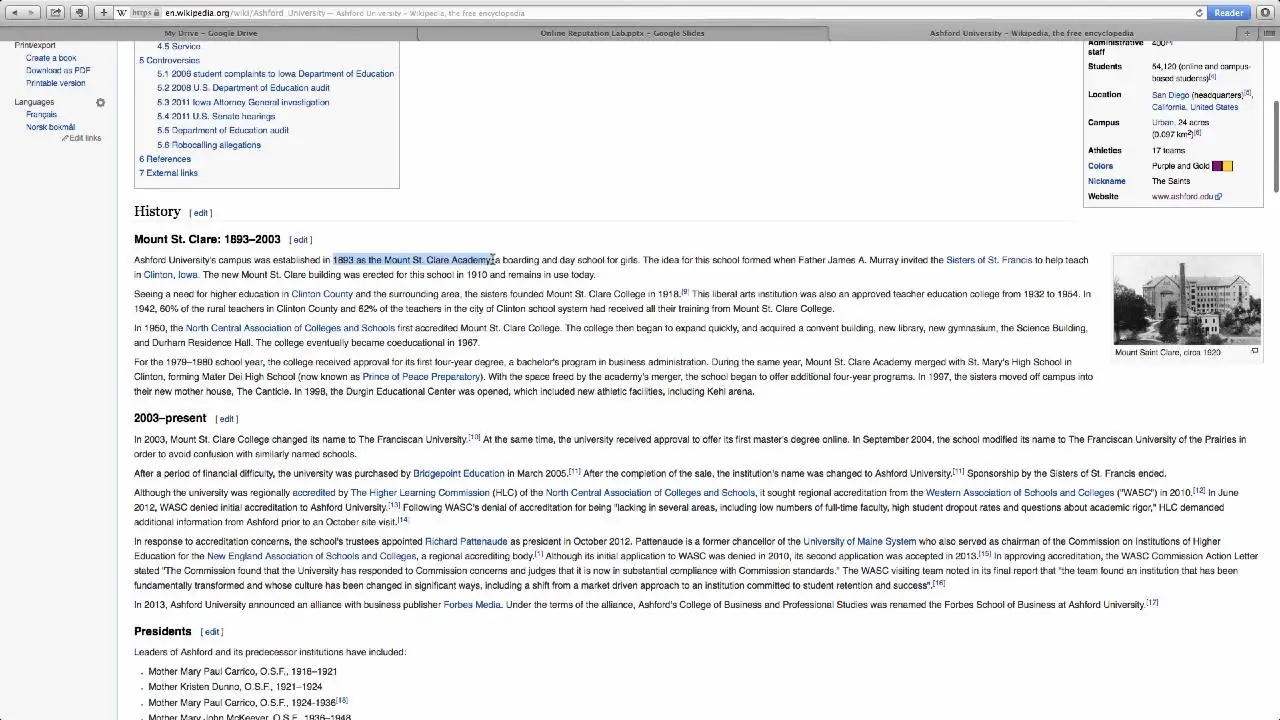Click the Wikipedia W favicon in address bar
Image resolution: width=1280 pixels, height=720 pixels.
[x=122, y=13]
